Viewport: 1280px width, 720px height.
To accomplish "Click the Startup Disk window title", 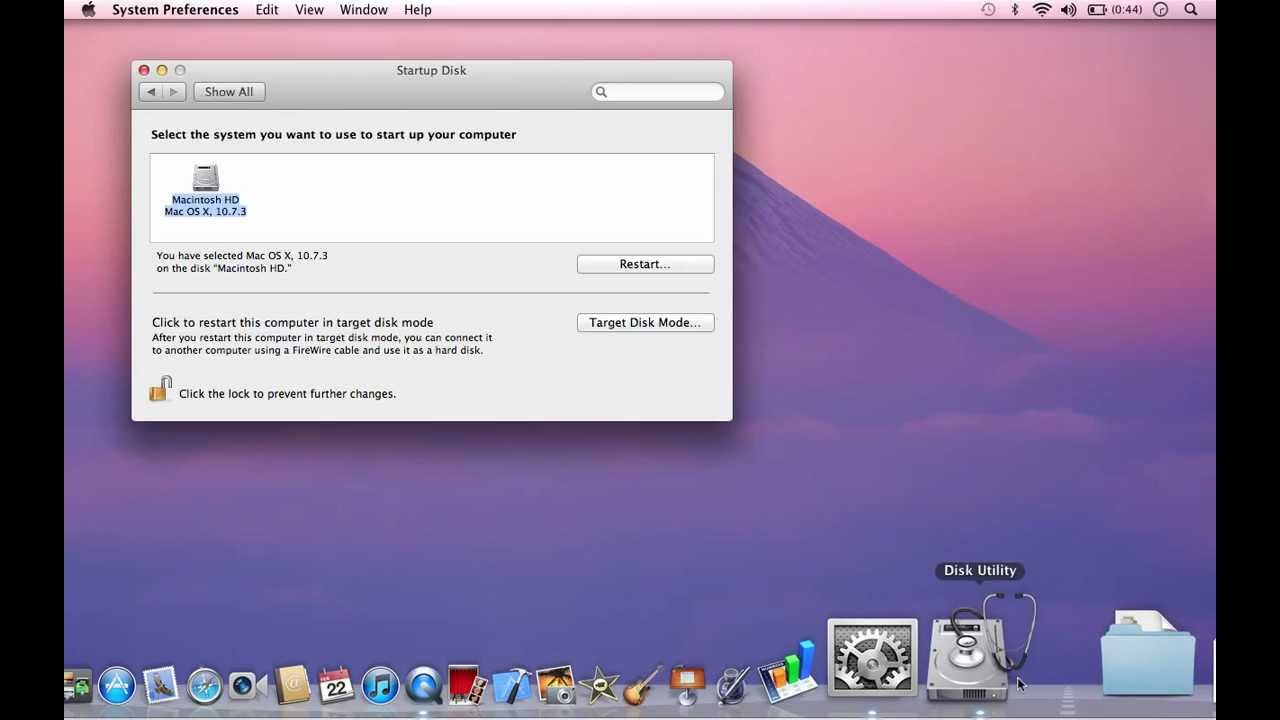I will pos(431,70).
